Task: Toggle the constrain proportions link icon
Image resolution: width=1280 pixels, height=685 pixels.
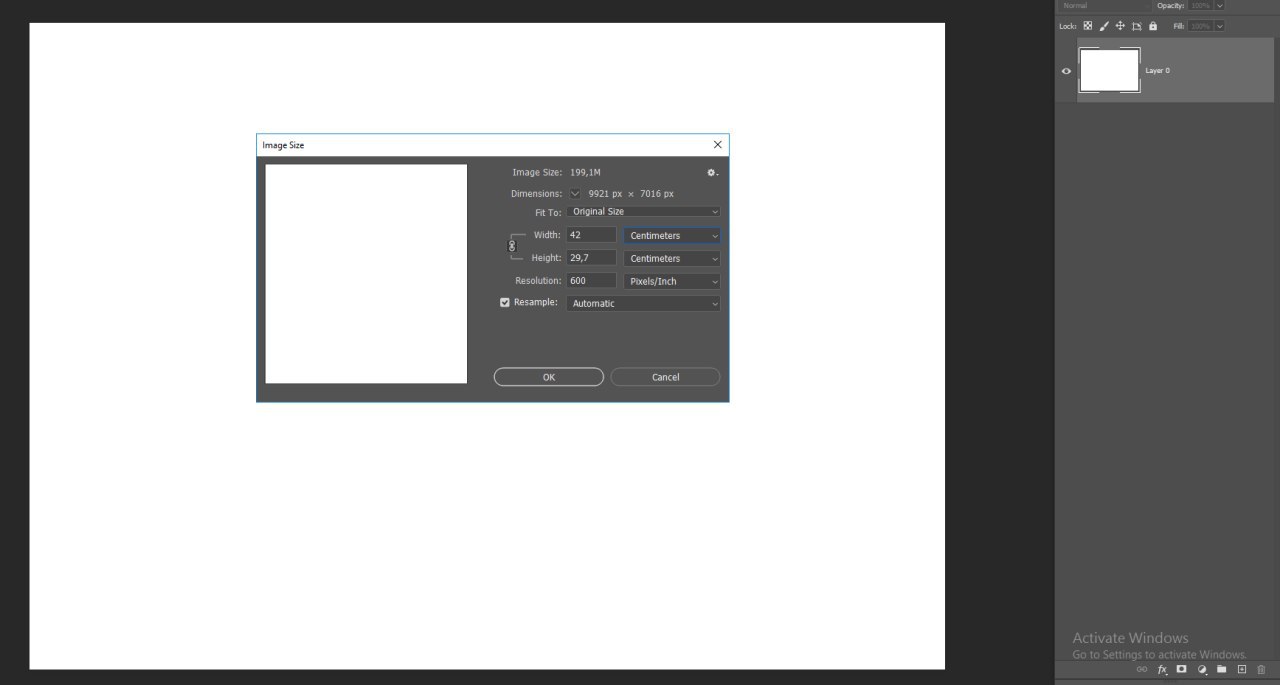Action: coord(512,246)
